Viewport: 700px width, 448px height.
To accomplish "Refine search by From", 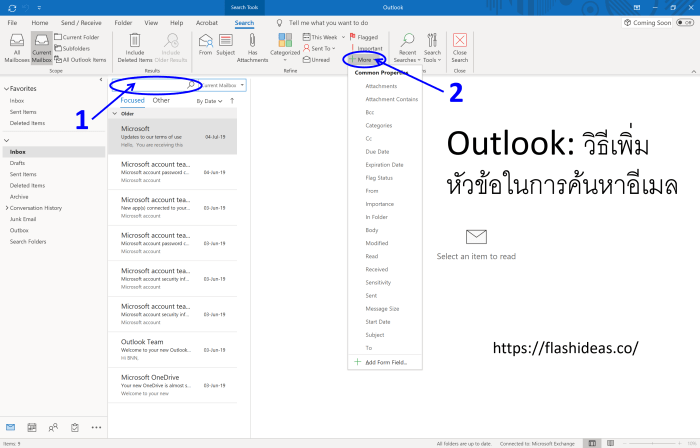I will pos(205,45).
